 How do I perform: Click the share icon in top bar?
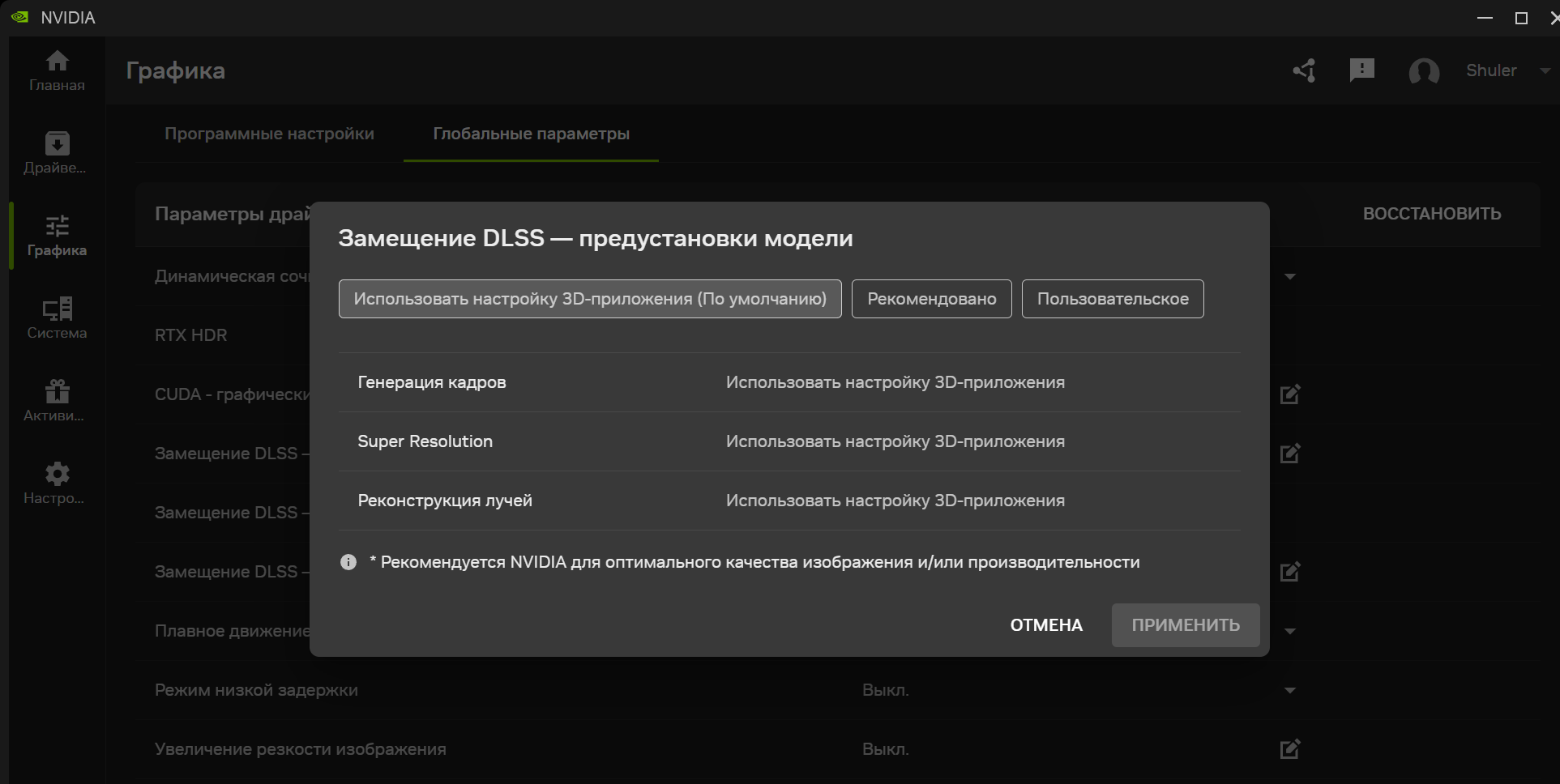pos(1303,70)
